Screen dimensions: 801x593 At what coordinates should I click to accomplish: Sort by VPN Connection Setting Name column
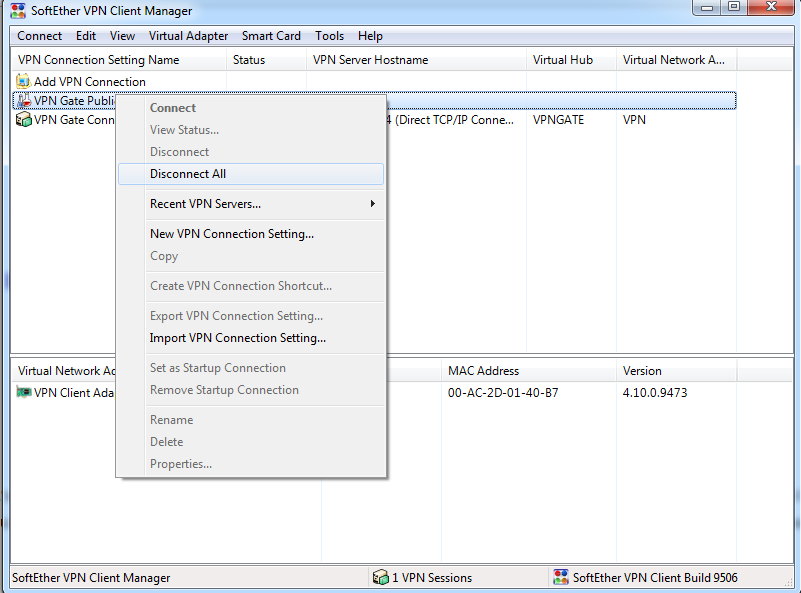coord(119,60)
